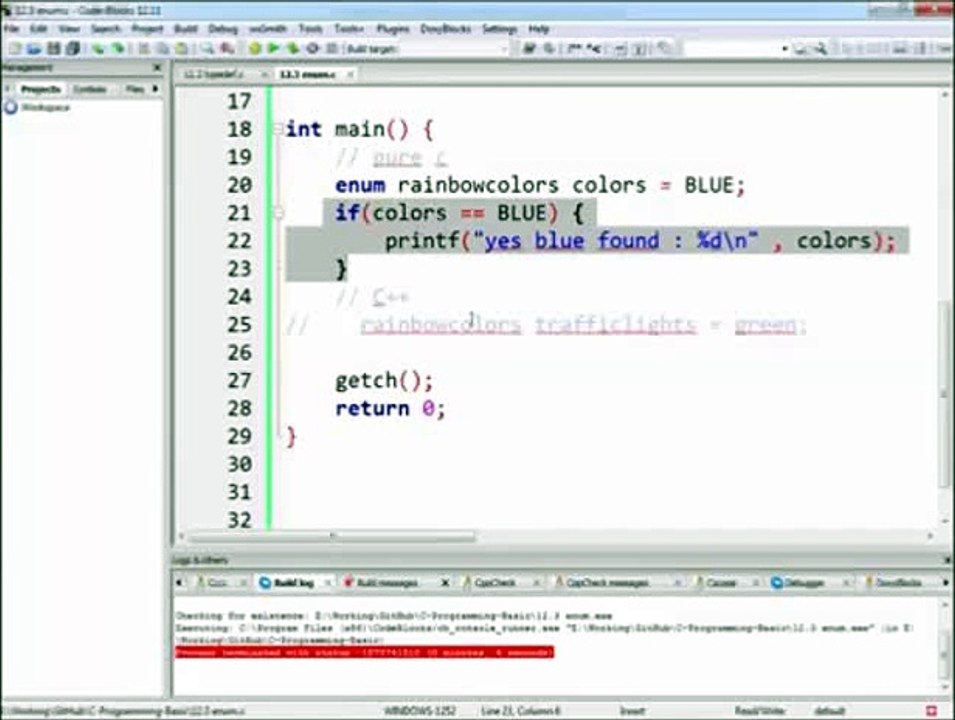Click the editor horizontal scrollbar thumb
This screenshot has width=955, height=720.
pyautogui.click(x=332, y=536)
